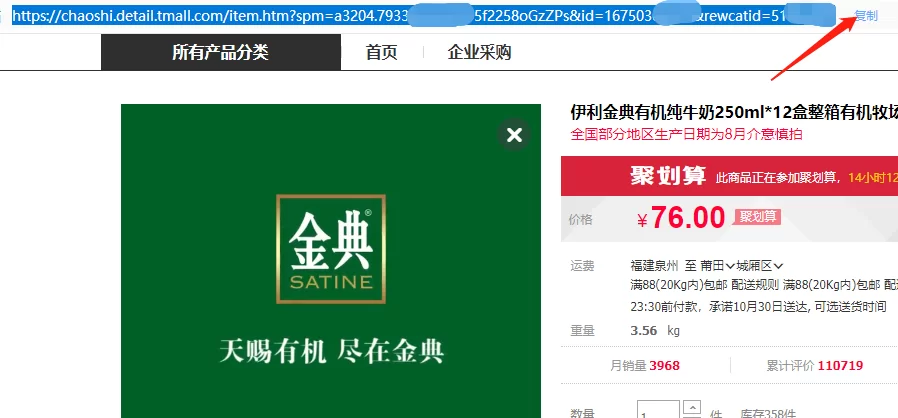Close the Satine video overlay with X

(x=514, y=135)
